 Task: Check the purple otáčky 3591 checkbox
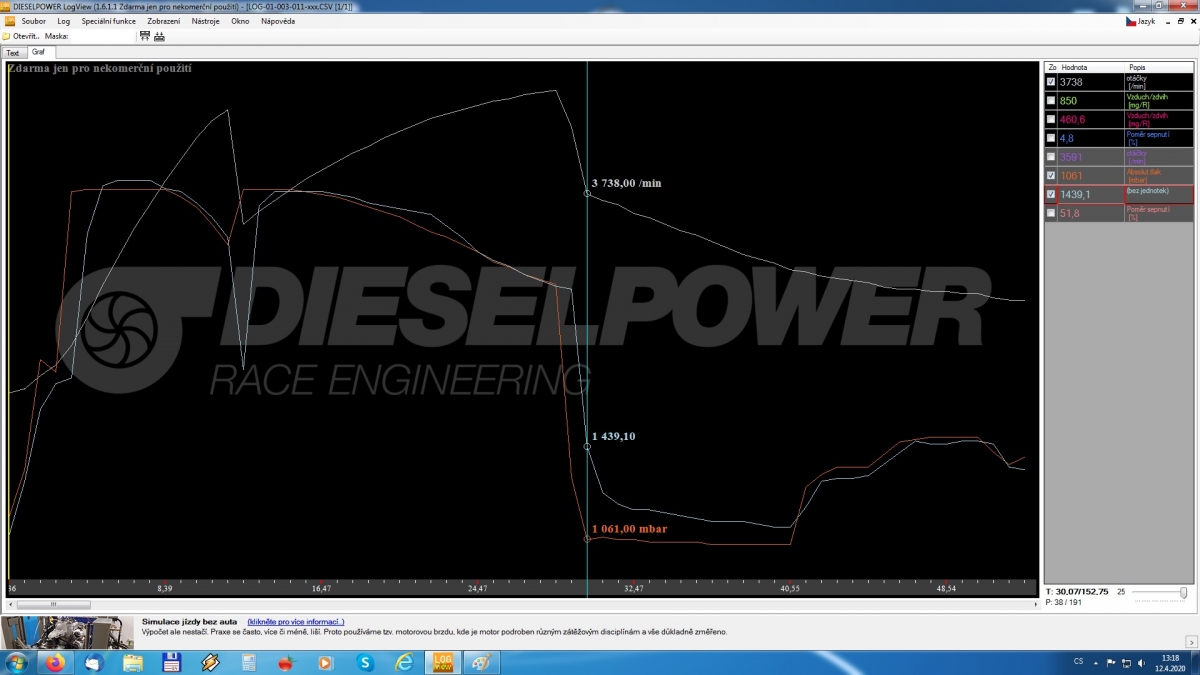[x=1050, y=157]
